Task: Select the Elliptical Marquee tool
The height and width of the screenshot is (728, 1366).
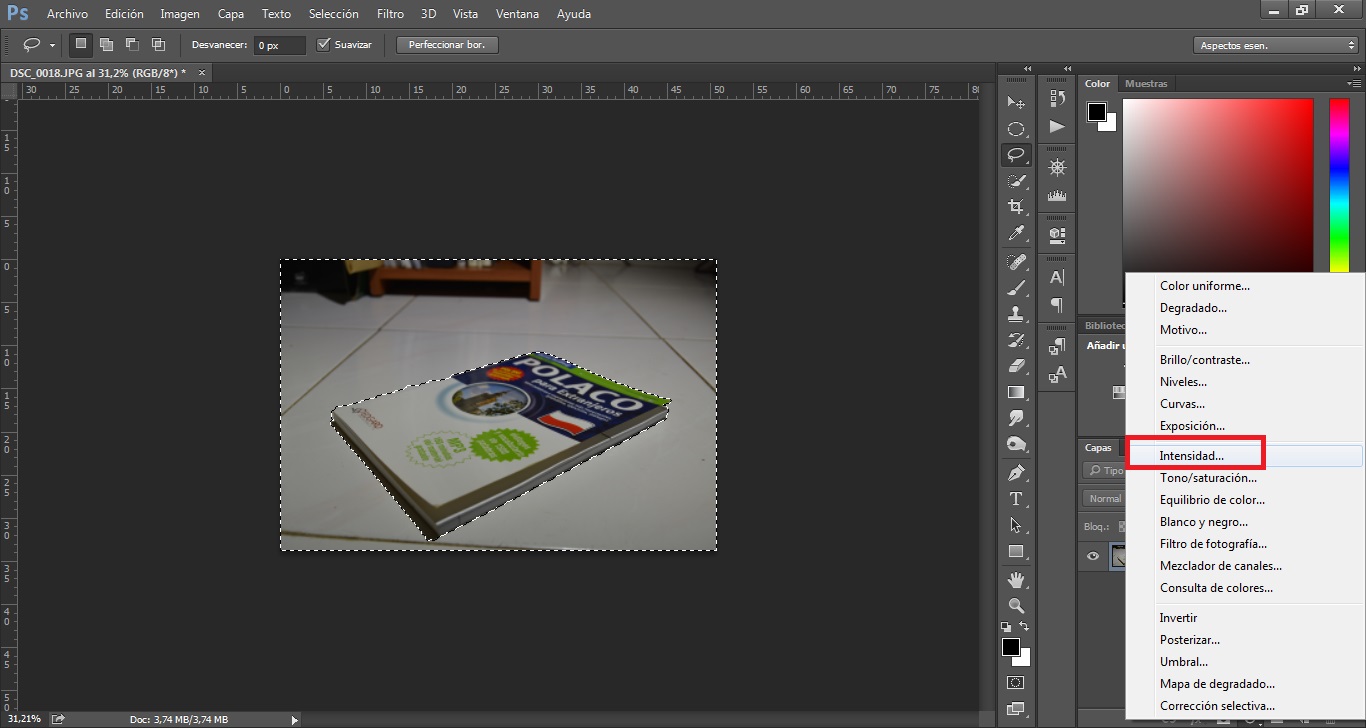Action: point(1016,129)
